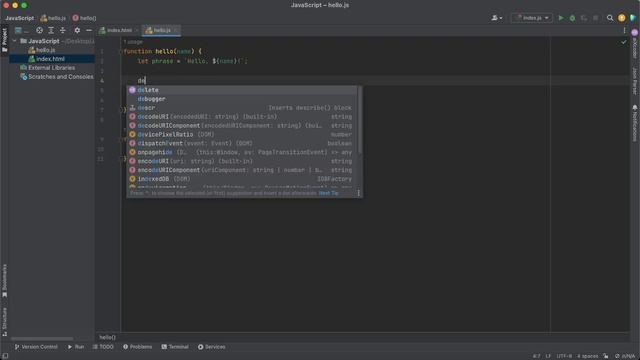Open the orange IDE updates avatar icon

pyautogui.click(x=622, y=18)
